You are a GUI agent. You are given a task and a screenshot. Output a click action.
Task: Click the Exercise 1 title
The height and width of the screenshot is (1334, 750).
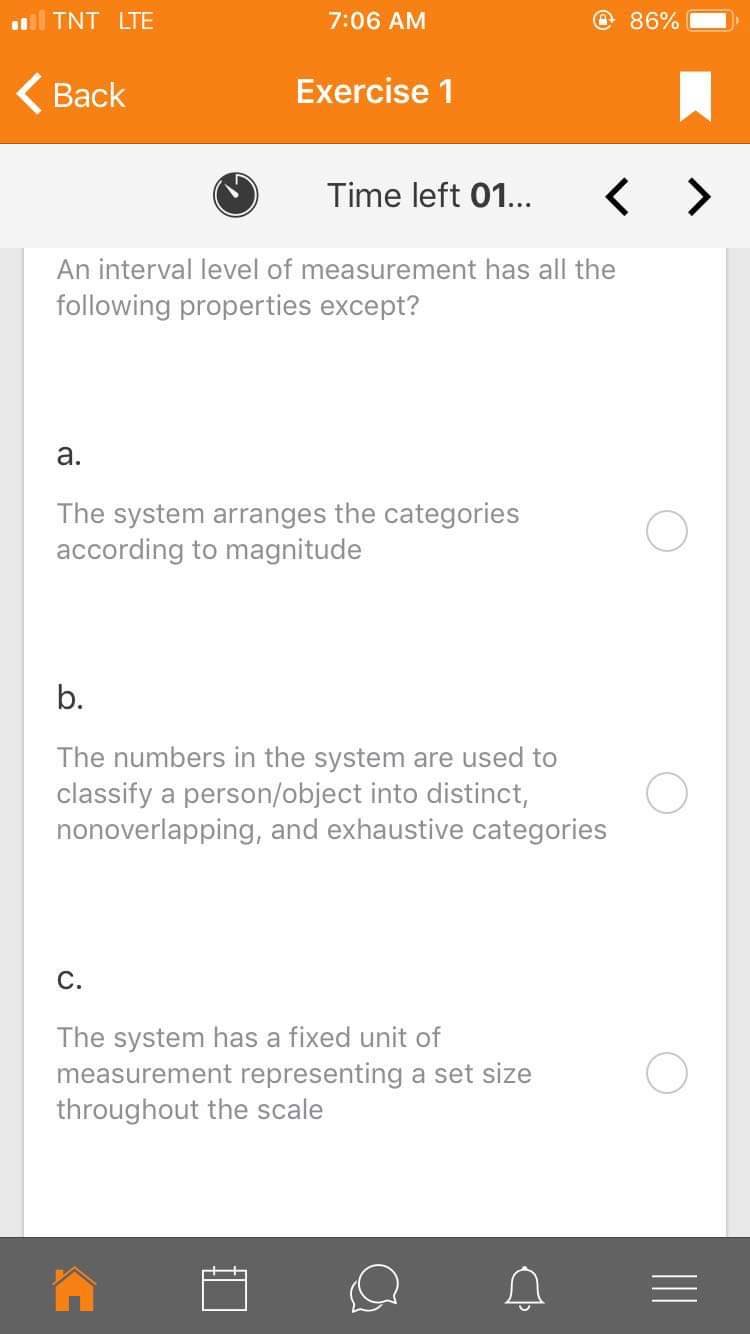tap(374, 92)
